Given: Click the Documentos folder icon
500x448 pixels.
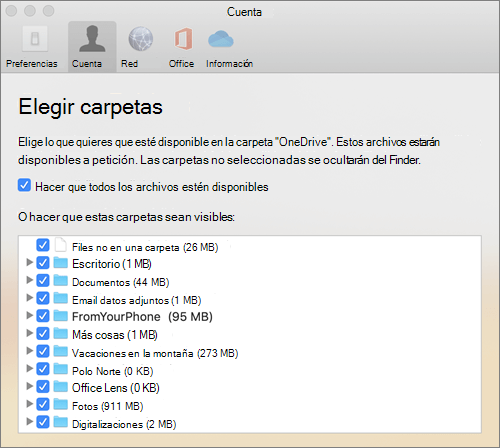Looking at the screenshot, I should click(61, 281).
